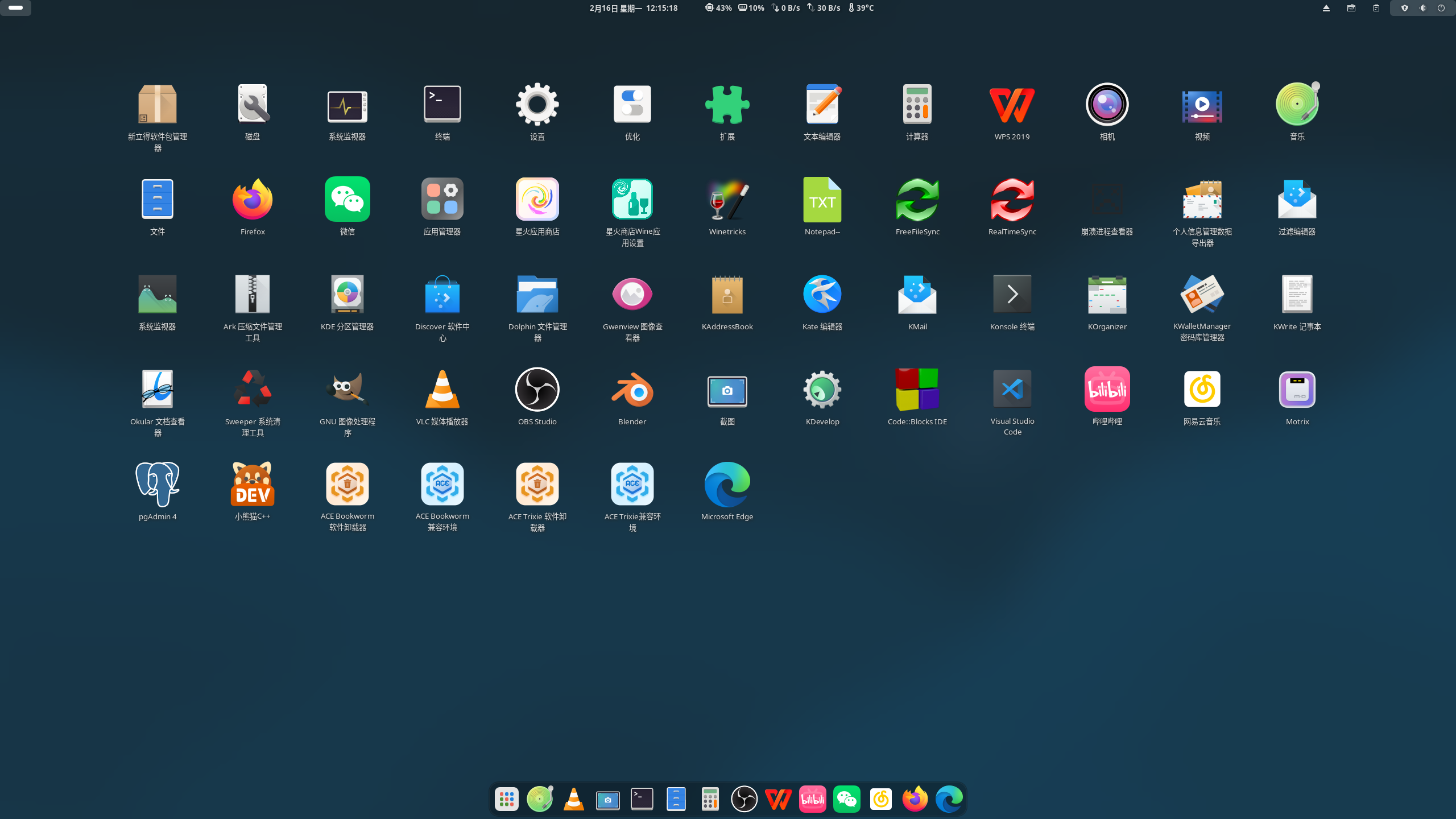Launch 网易云音乐 from the app grid

1202,389
